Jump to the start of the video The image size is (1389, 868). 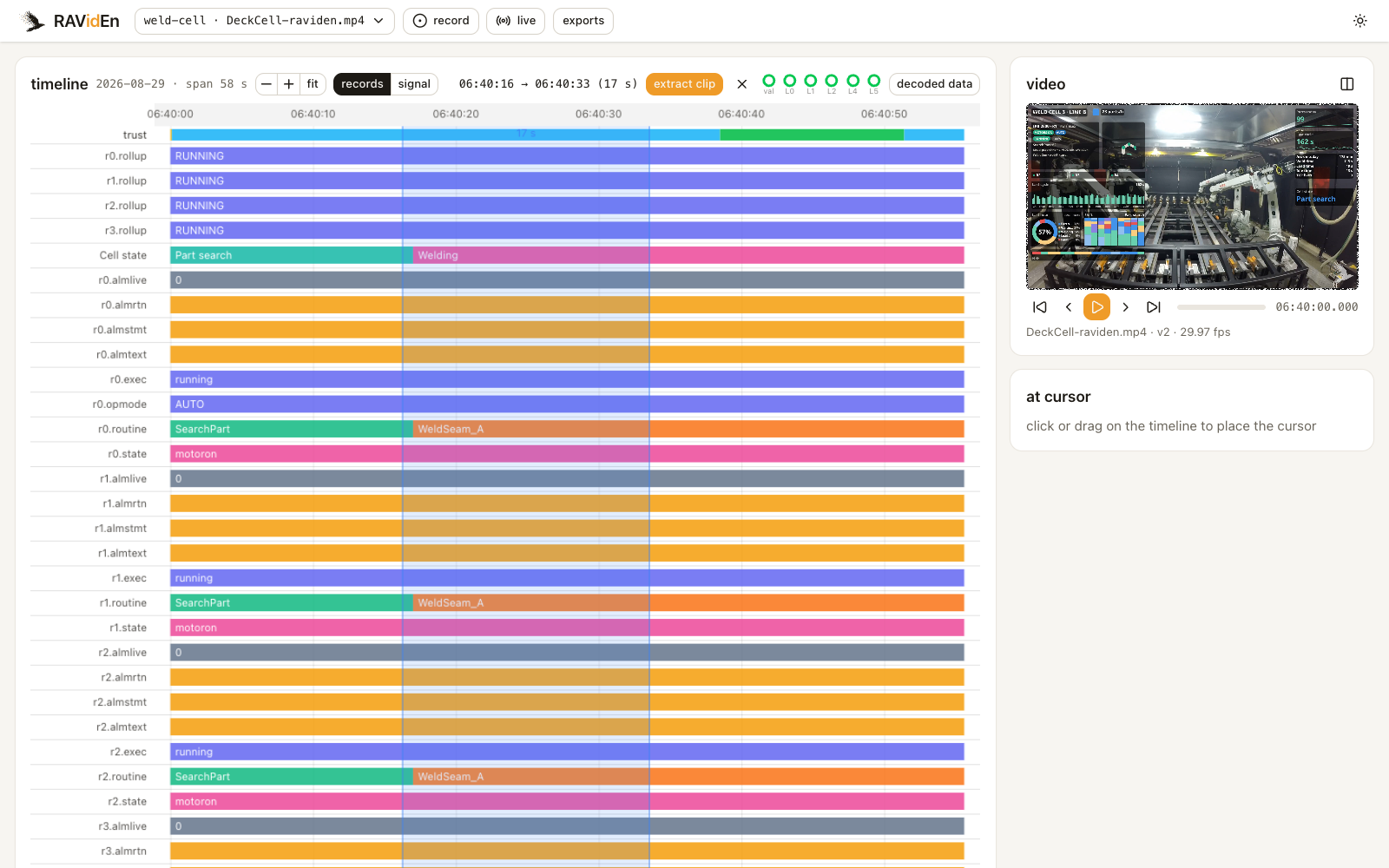pyautogui.click(x=1040, y=307)
